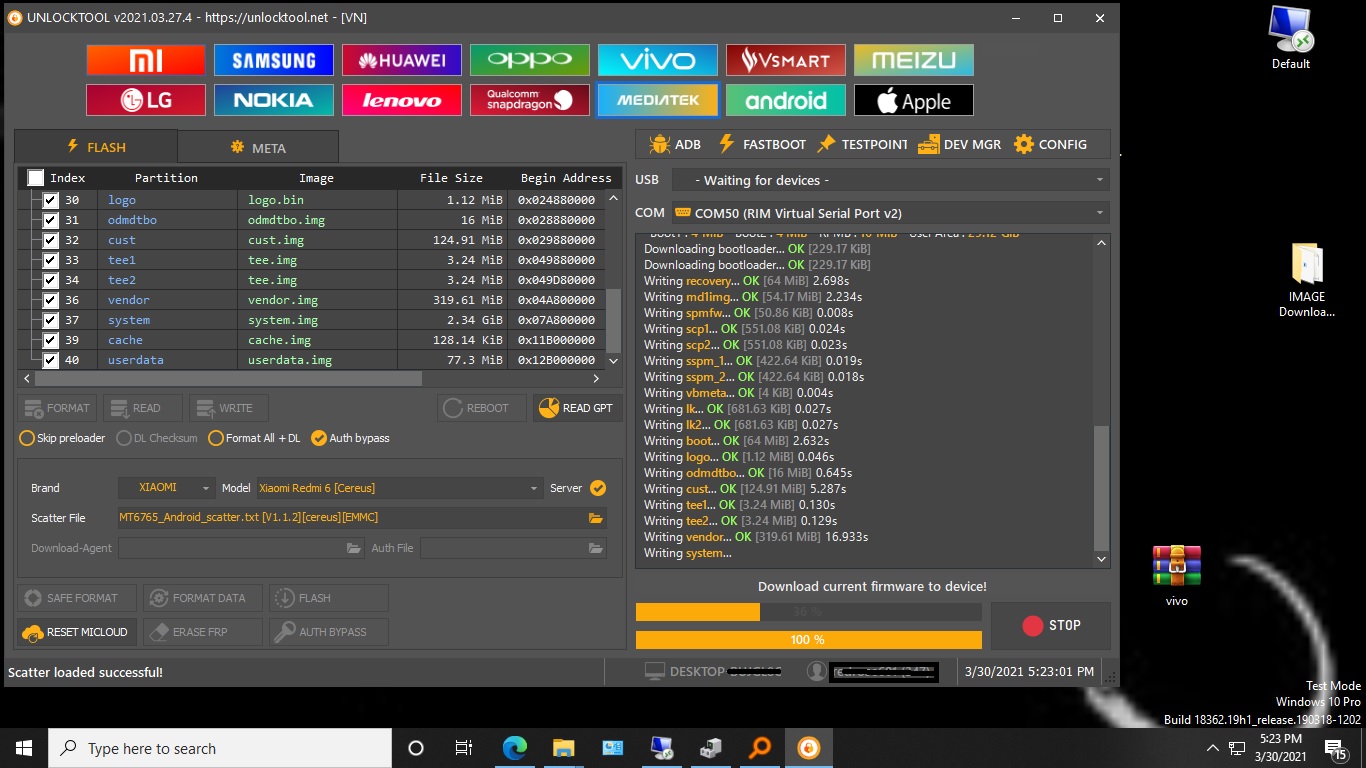Image resolution: width=1366 pixels, height=768 pixels.
Task: Uncheck the odmdtbo partition checkbox
Action: click(50, 220)
